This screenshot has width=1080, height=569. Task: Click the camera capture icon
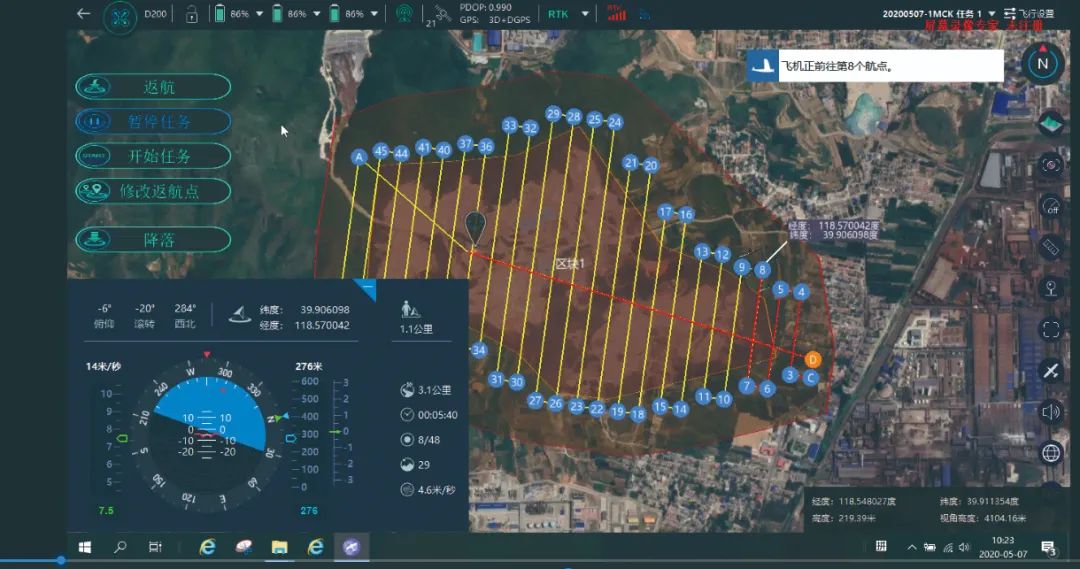[x=1050, y=165]
